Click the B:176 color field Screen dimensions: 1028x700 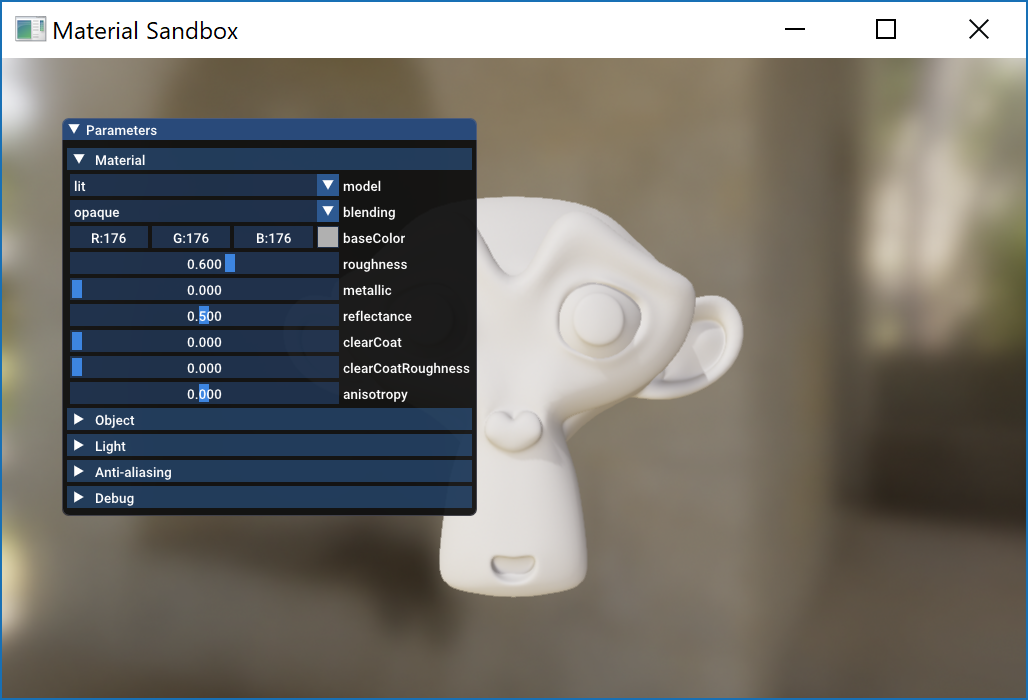[x=273, y=238]
